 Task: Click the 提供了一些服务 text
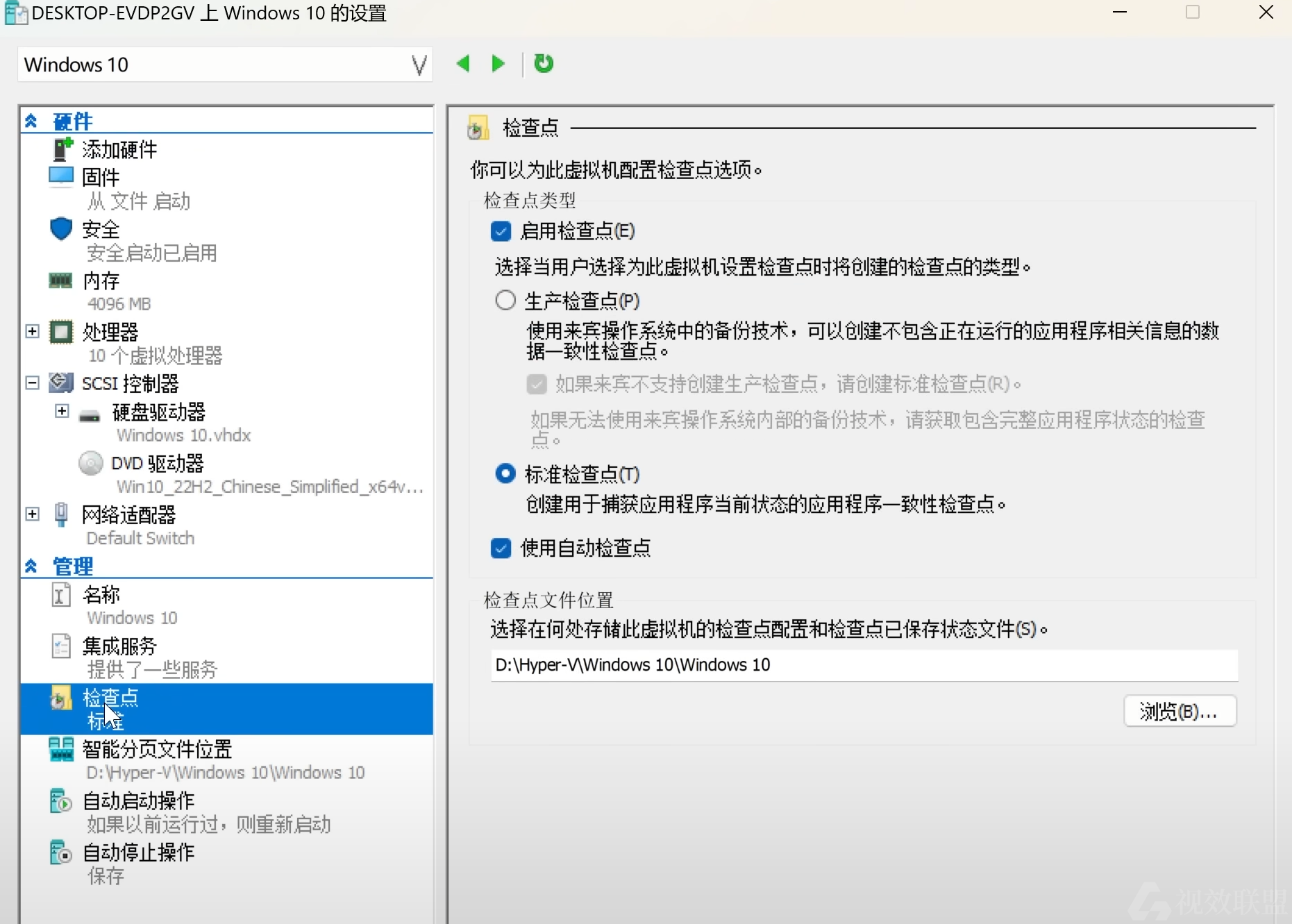click(x=152, y=669)
